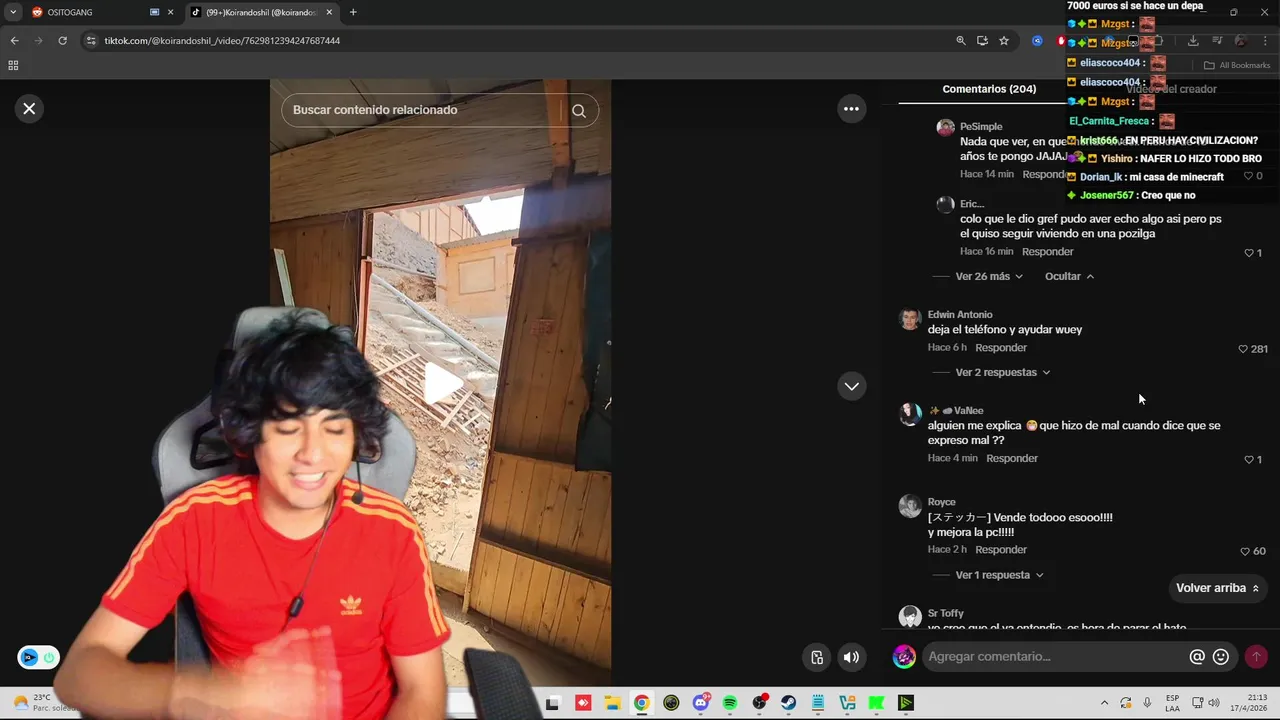Reply to VaNee's comment

click(x=1012, y=458)
